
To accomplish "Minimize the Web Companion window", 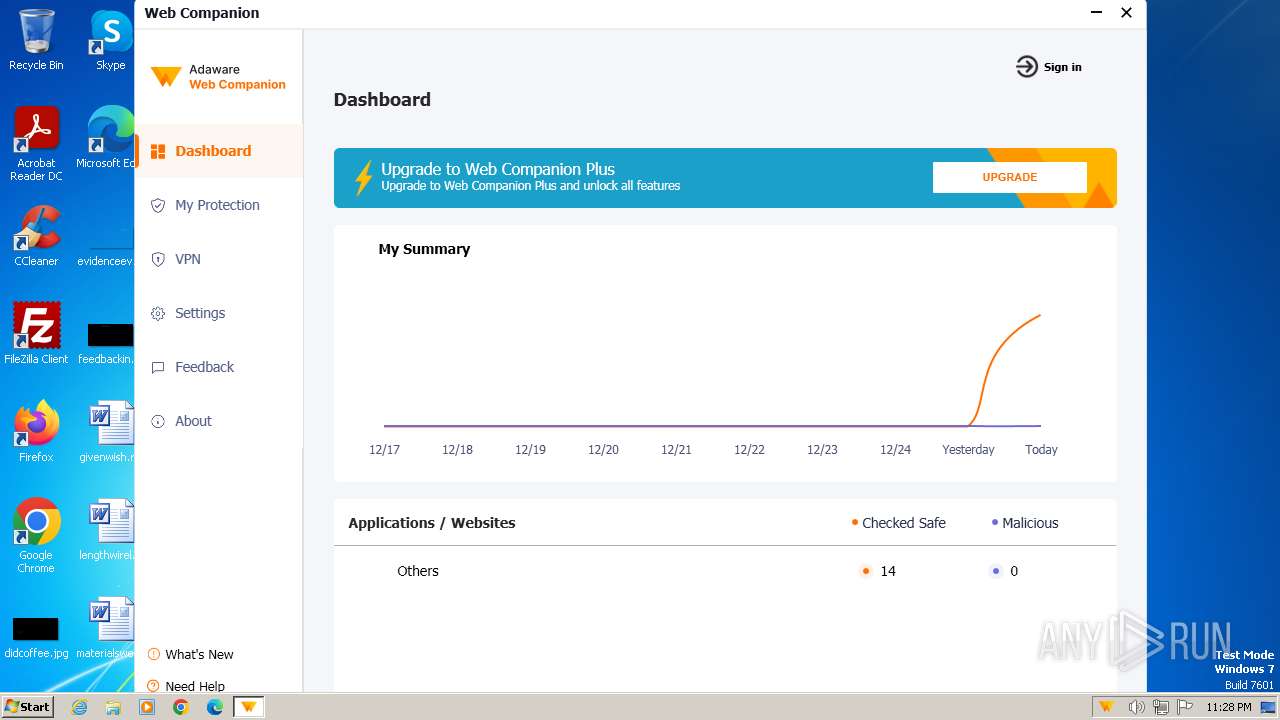I will pyautogui.click(x=1095, y=13).
